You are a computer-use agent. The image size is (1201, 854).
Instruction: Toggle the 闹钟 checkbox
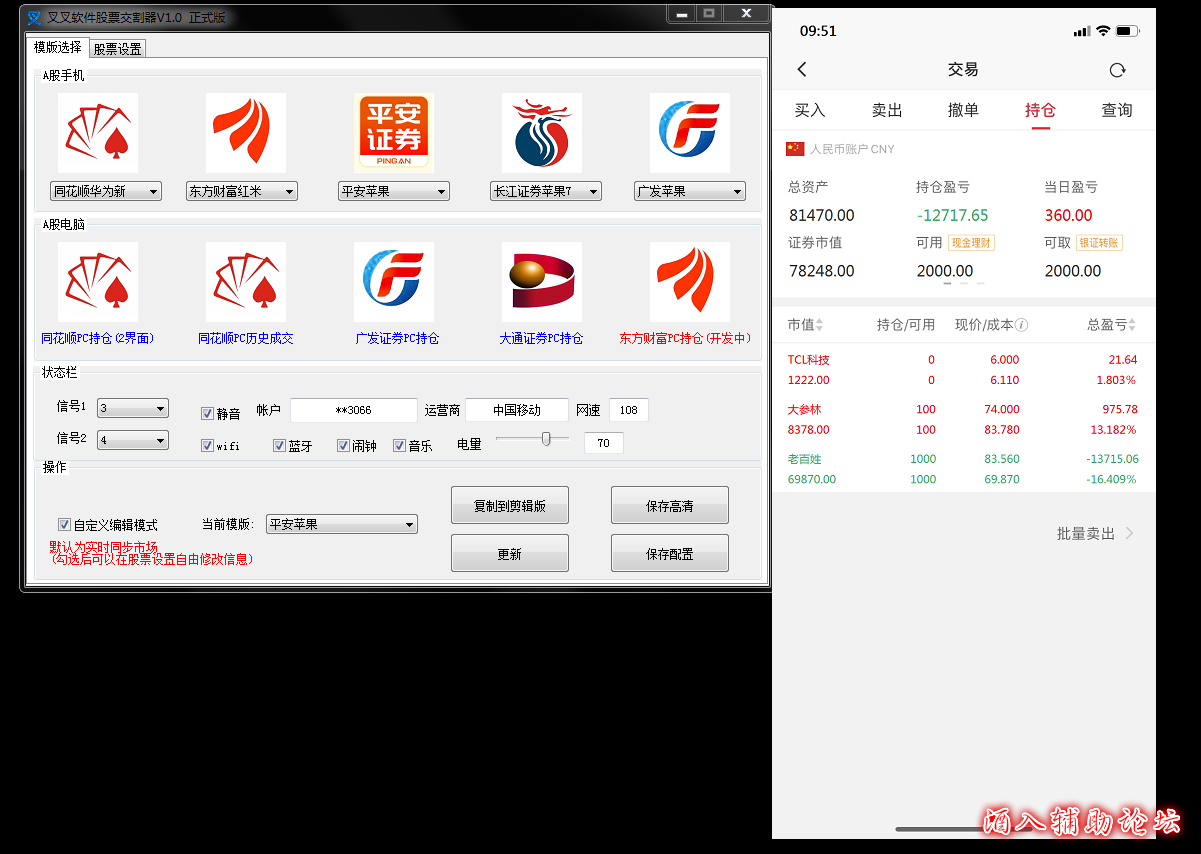tap(344, 446)
